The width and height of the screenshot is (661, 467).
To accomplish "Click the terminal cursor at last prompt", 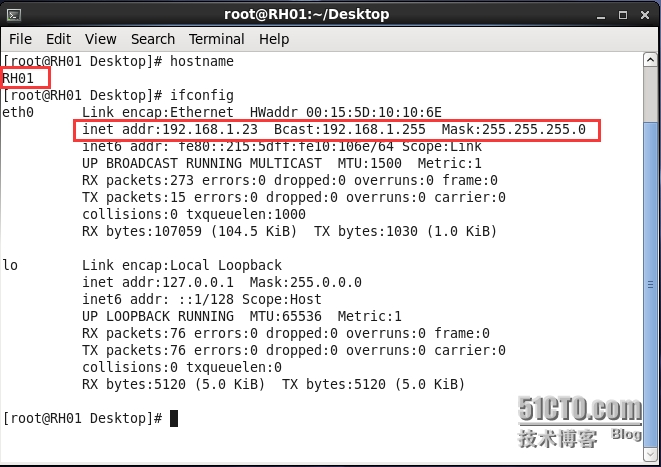I will click(x=174, y=418).
